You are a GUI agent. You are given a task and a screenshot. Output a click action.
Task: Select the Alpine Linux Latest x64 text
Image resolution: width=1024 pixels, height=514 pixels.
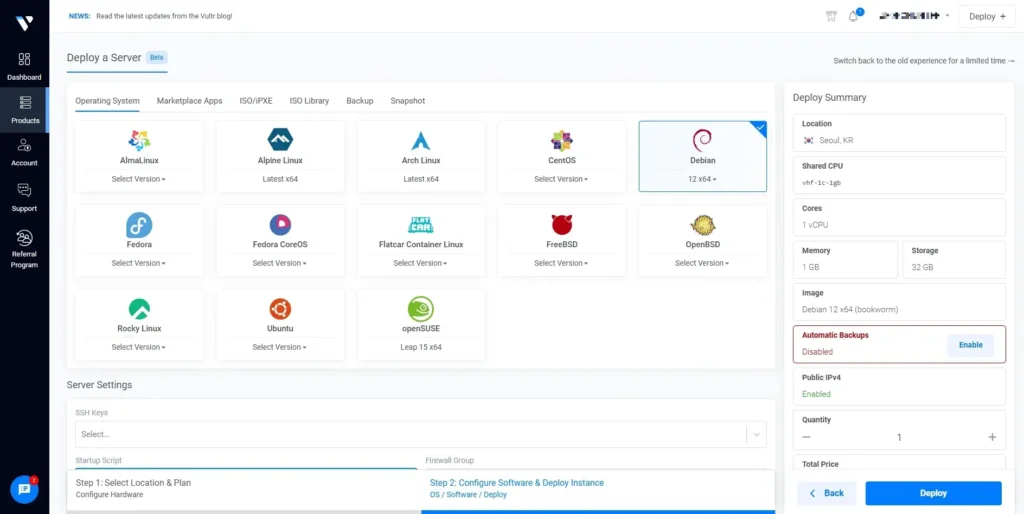point(280,179)
